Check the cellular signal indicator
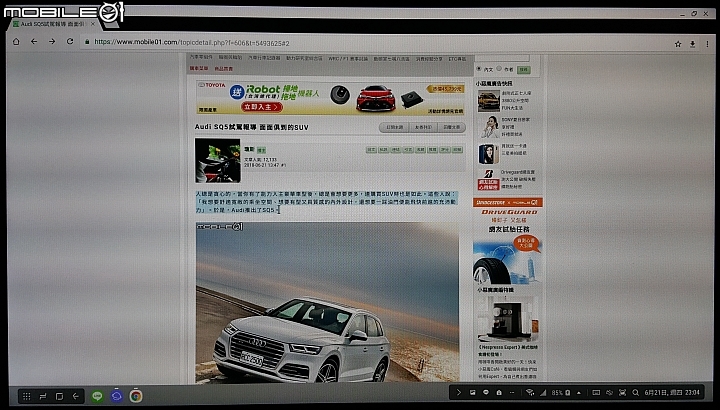The height and width of the screenshot is (410, 720). click(x=543, y=393)
